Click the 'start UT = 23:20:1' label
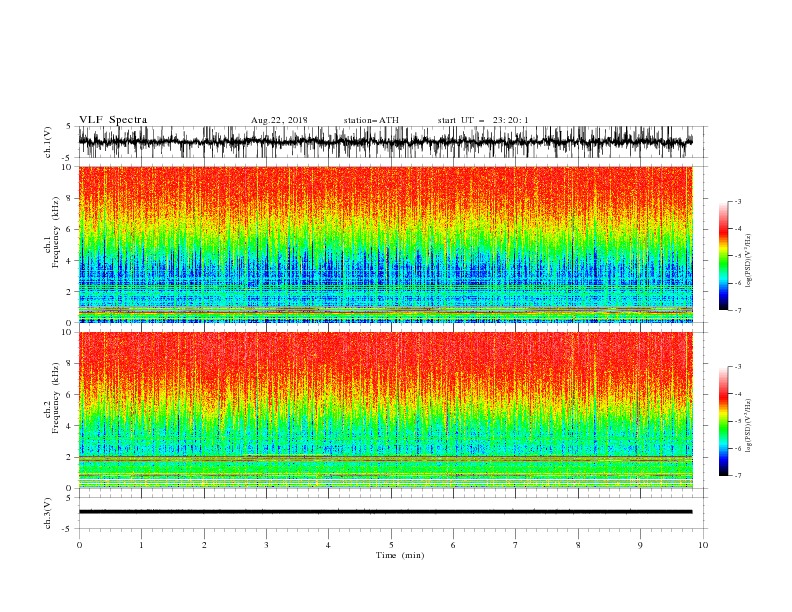The height and width of the screenshot is (612, 792). pos(483,120)
